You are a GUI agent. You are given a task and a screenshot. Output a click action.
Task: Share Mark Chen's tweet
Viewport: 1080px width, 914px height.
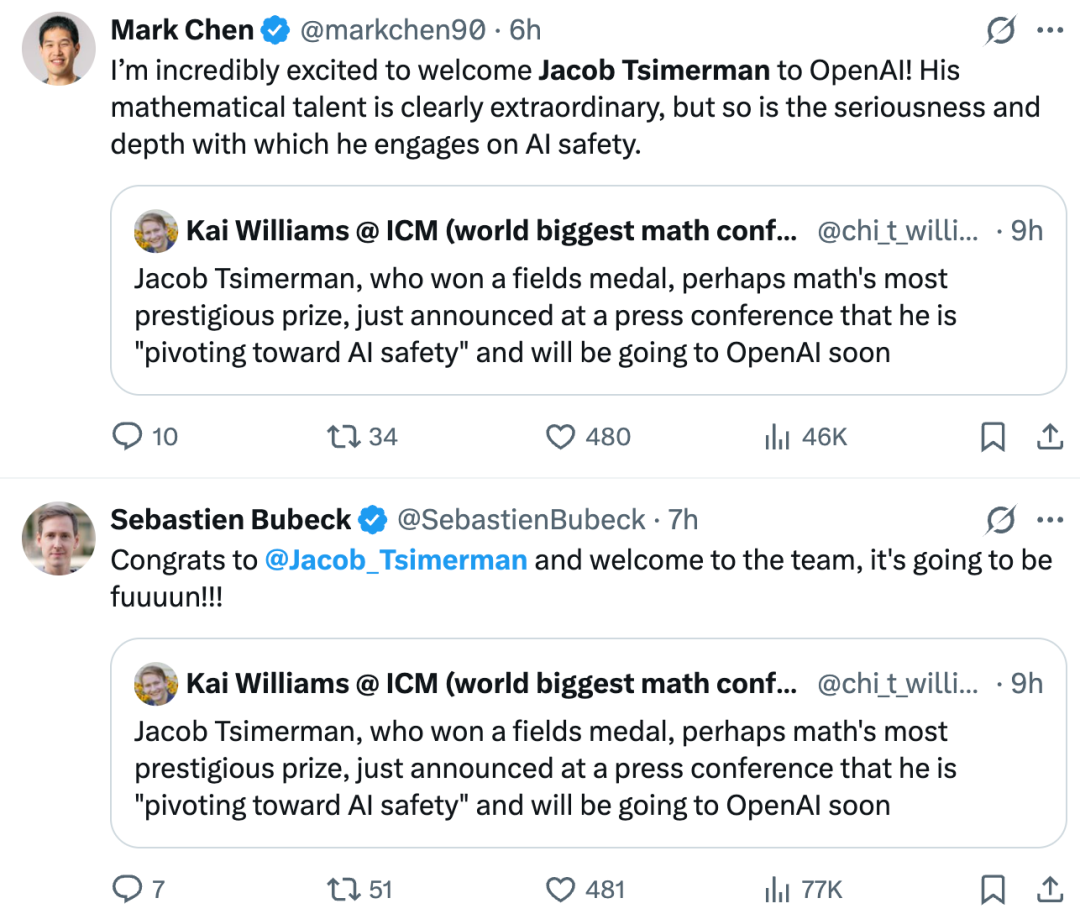coord(1050,437)
